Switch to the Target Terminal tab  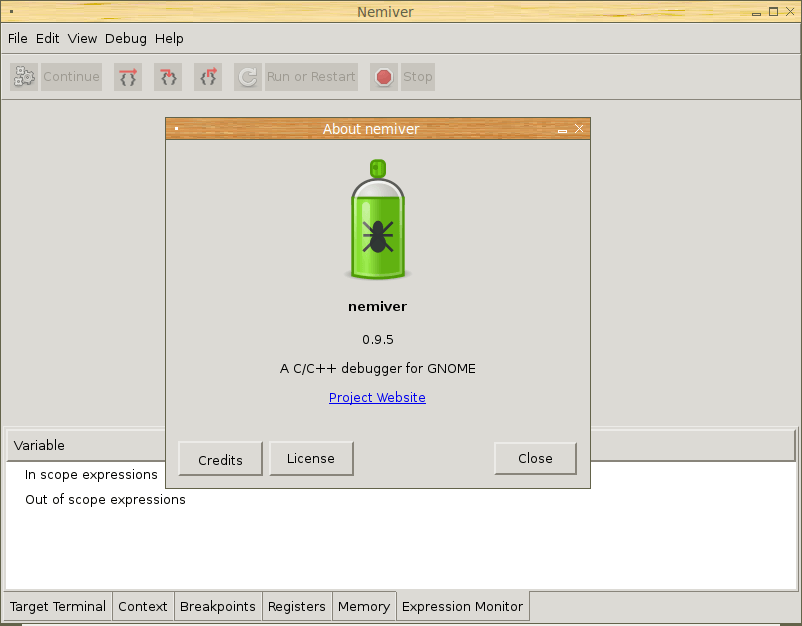[58, 607]
